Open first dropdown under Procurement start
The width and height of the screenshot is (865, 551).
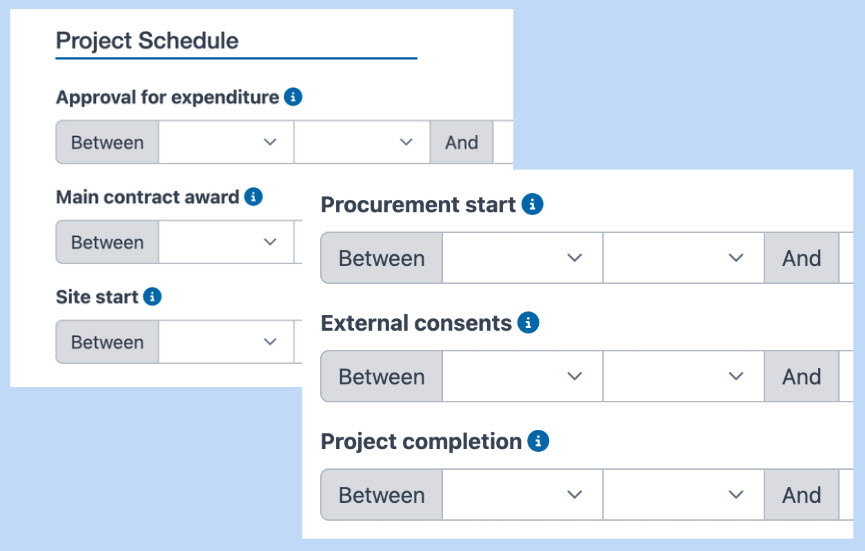[x=522, y=259]
